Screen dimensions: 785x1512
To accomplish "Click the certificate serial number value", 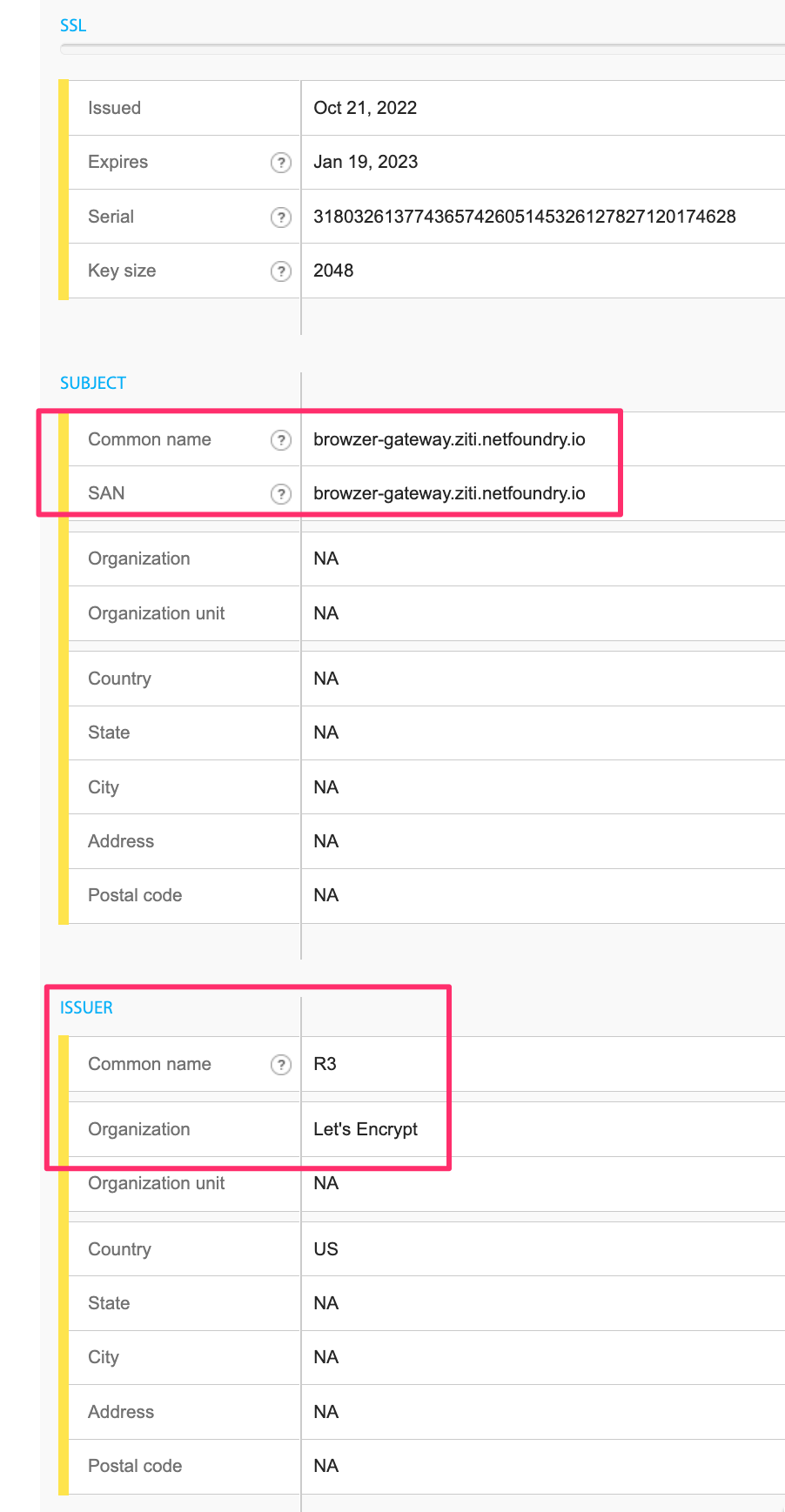I will point(524,217).
